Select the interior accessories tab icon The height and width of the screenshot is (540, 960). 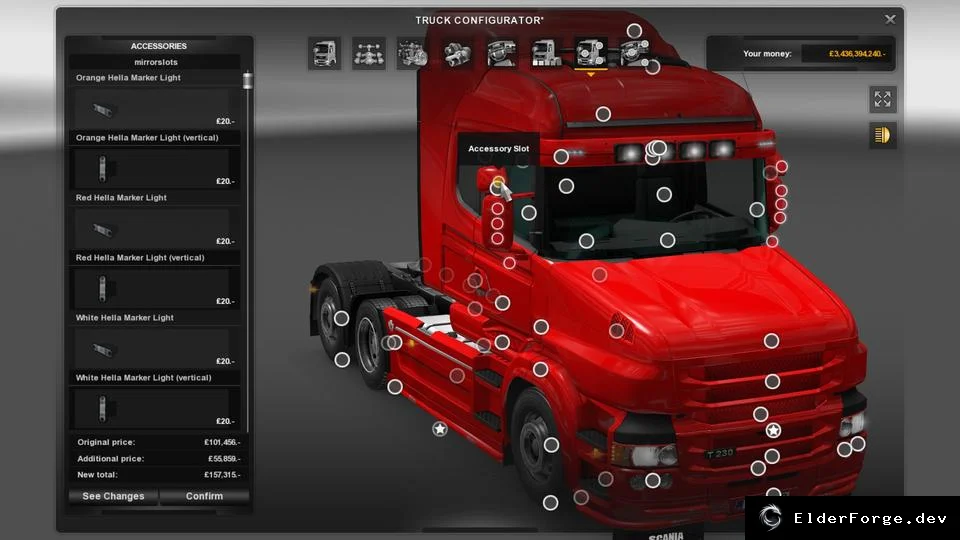coord(635,53)
